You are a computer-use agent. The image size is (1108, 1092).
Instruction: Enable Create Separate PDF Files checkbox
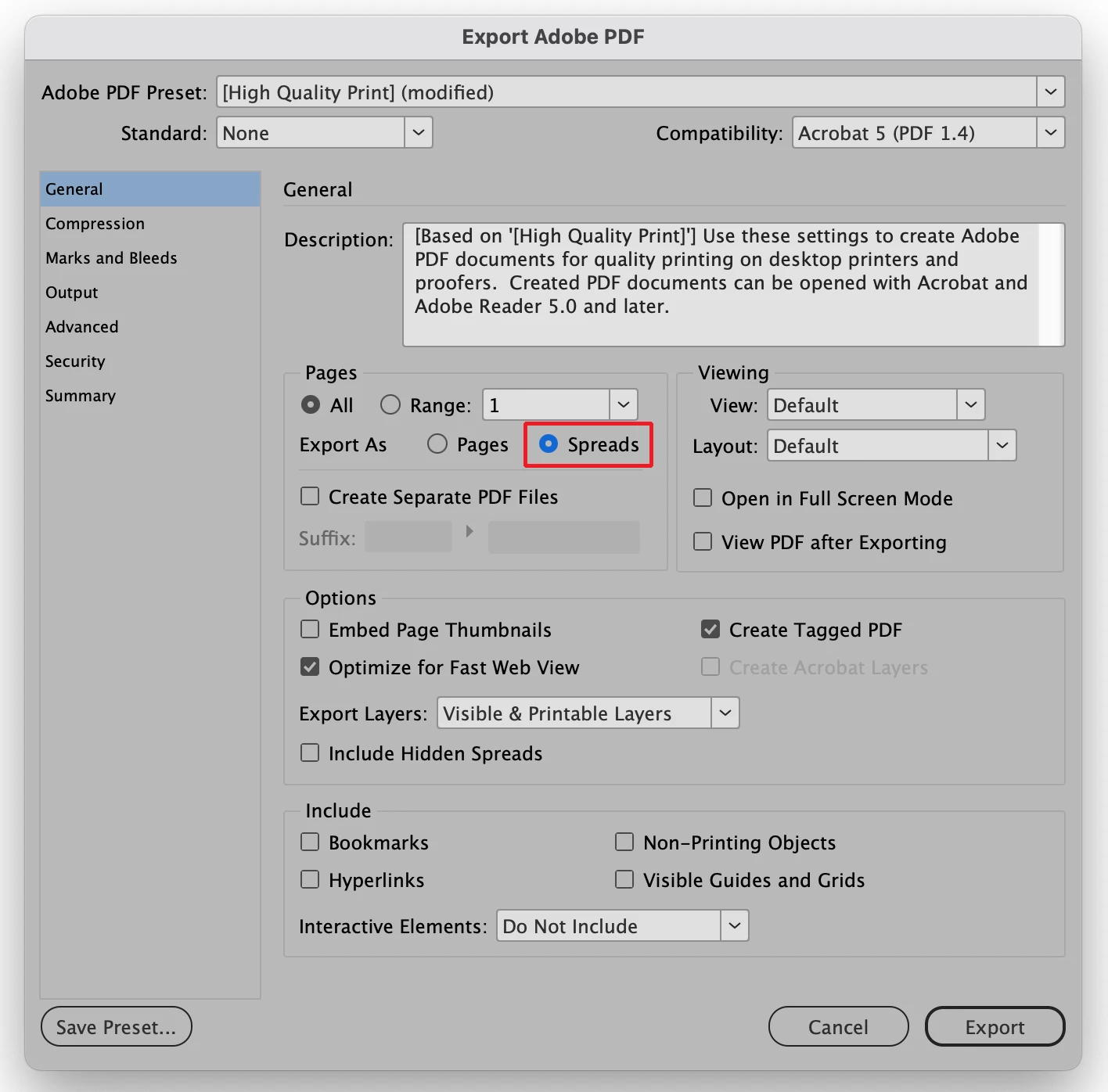click(x=311, y=497)
